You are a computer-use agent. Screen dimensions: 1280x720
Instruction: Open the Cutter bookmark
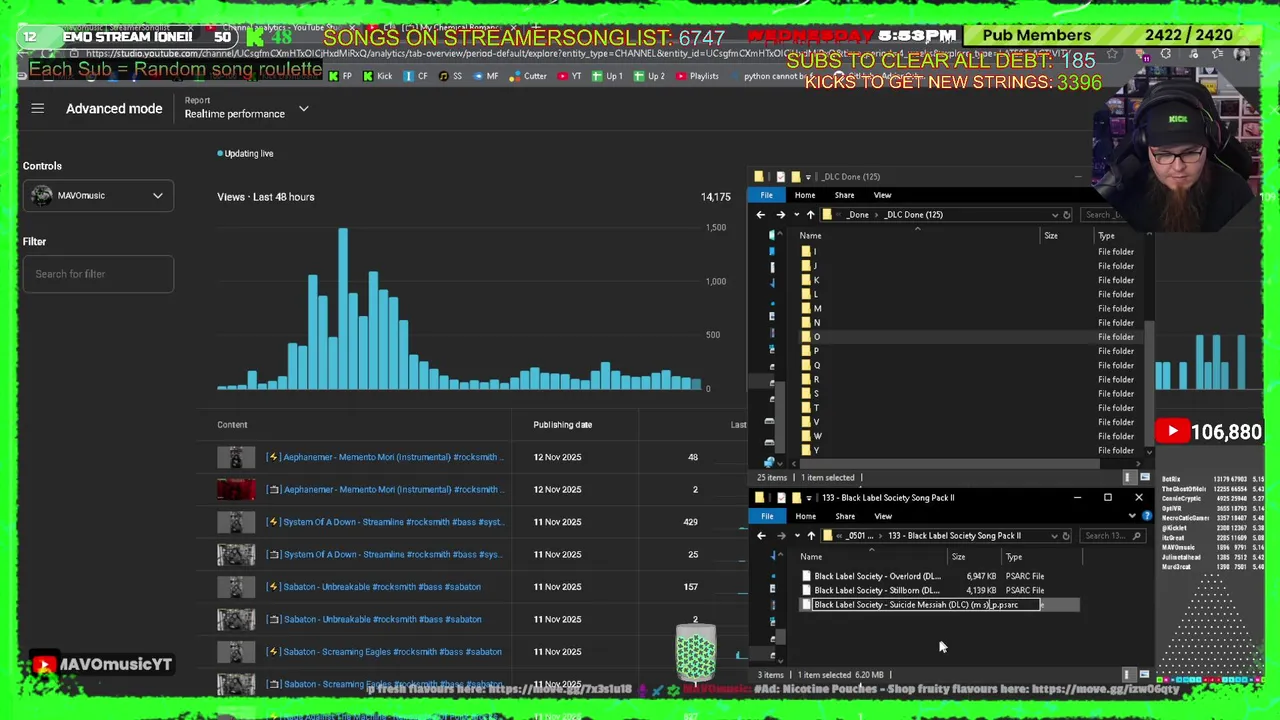click(528, 76)
